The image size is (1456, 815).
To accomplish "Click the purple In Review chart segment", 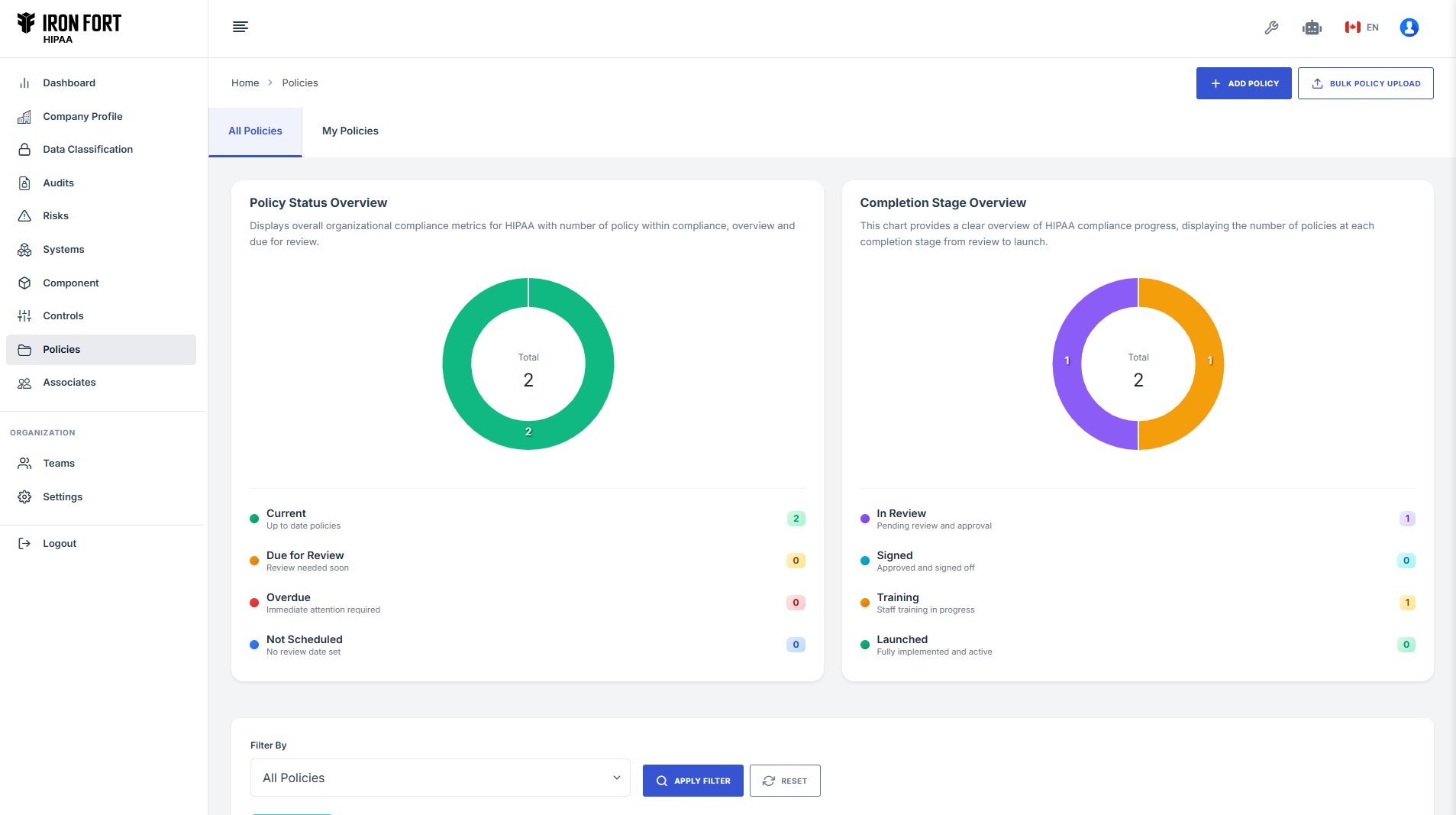I will point(1067,361).
